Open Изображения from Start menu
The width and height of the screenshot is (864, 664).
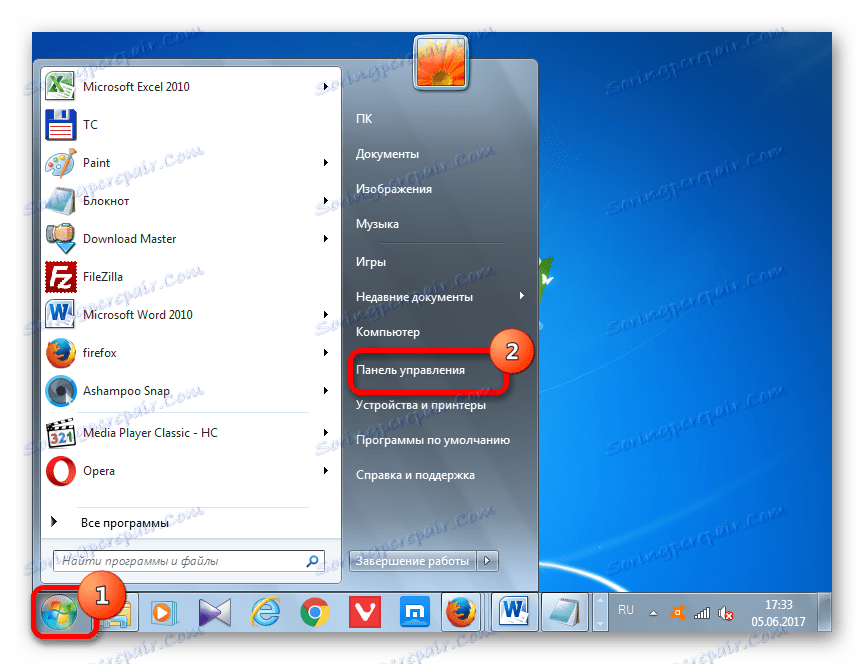[x=394, y=189]
